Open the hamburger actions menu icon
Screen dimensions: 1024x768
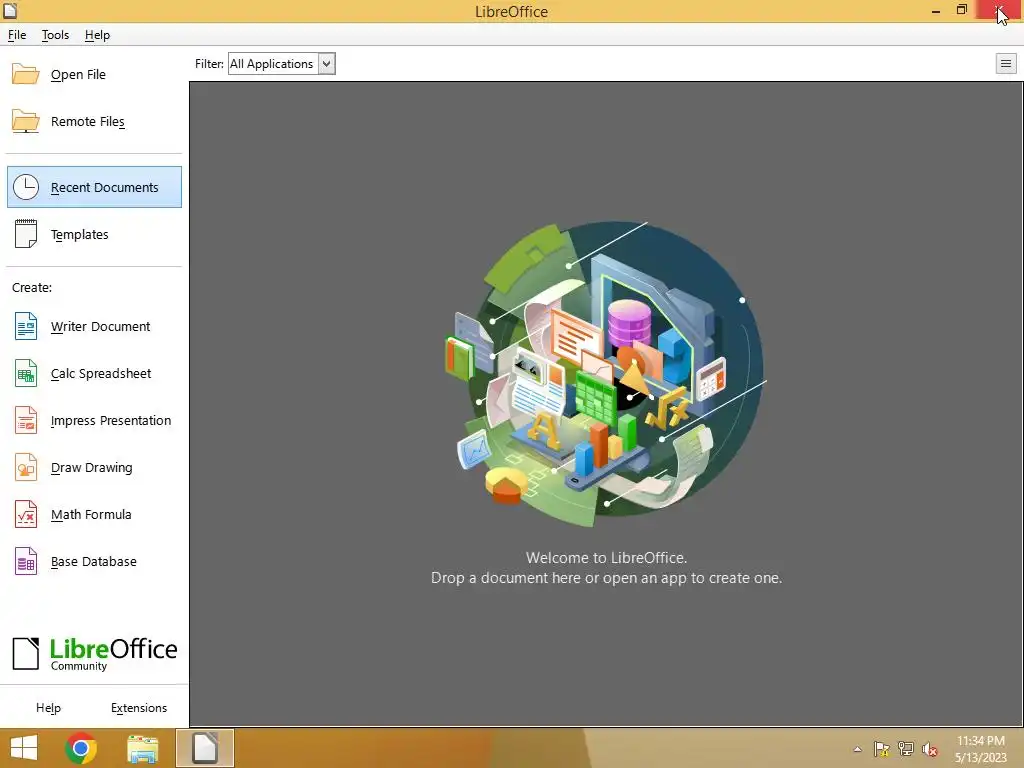click(1006, 63)
